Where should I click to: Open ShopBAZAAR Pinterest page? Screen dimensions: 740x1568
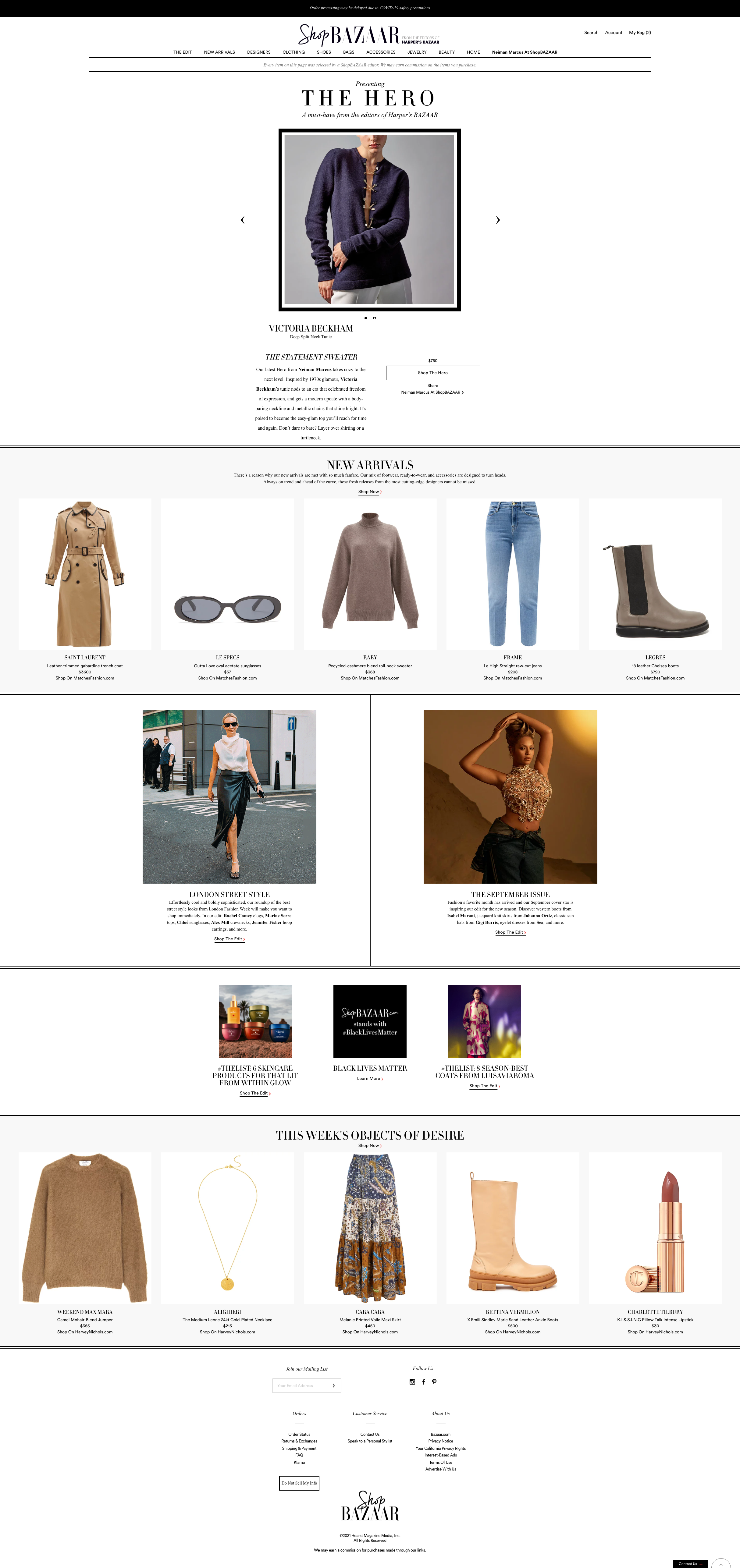(x=434, y=1382)
